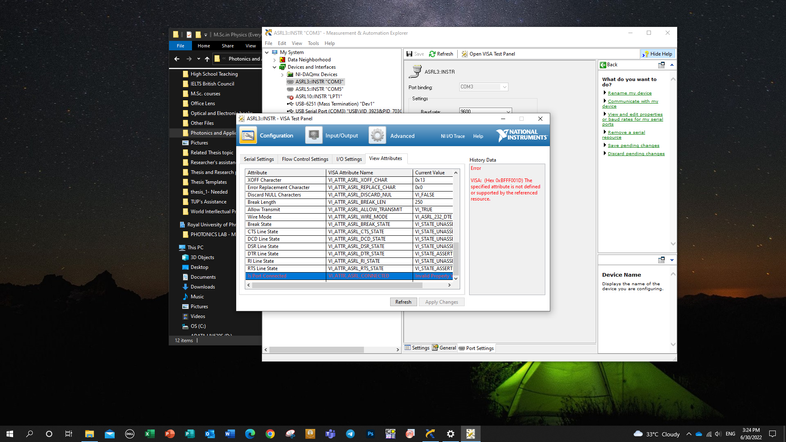The height and width of the screenshot is (442, 786).
Task: Switch to Serial Settings tab
Action: pyautogui.click(x=259, y=159)
